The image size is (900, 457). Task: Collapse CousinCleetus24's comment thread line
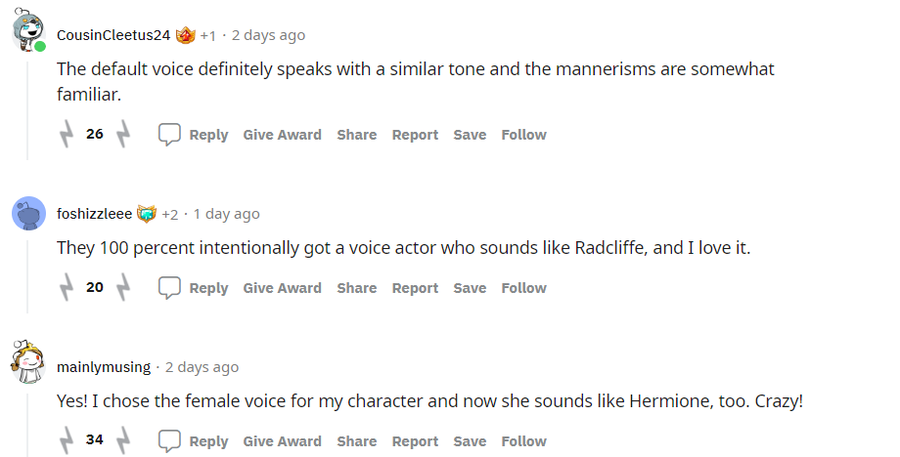tap(28, 110)
